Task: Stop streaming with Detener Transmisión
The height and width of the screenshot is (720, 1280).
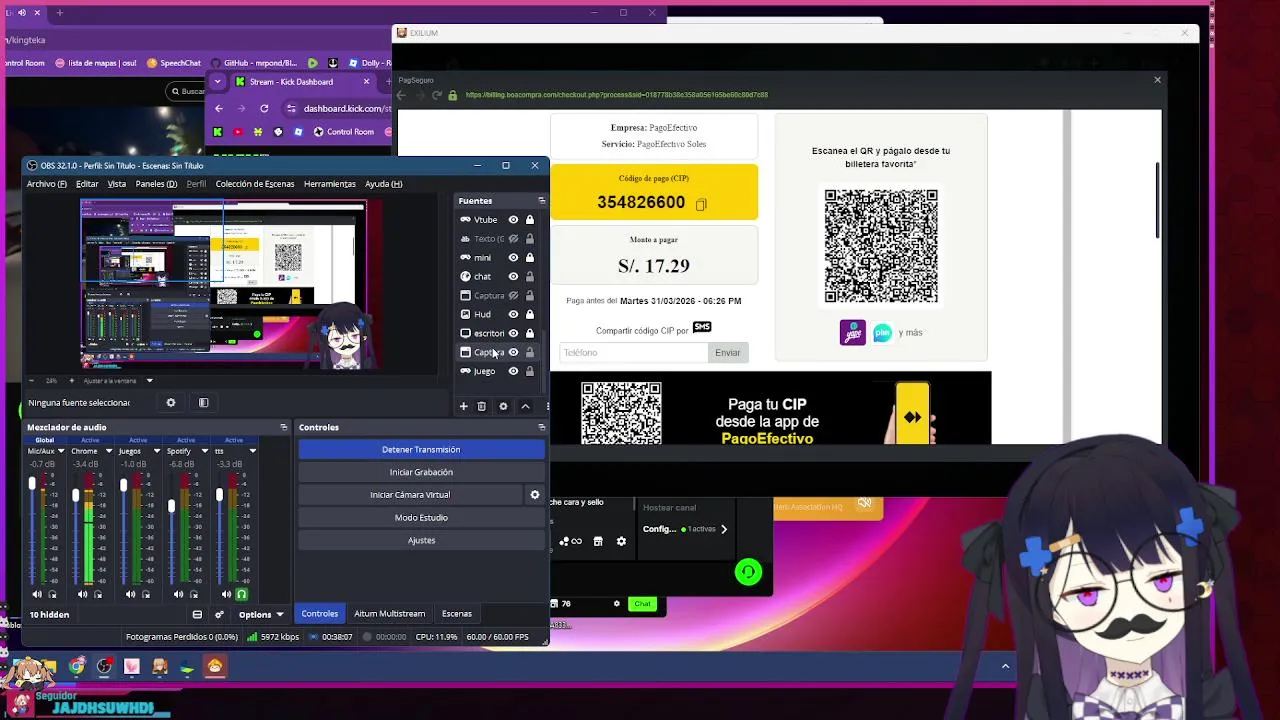Action: (421, 450)
